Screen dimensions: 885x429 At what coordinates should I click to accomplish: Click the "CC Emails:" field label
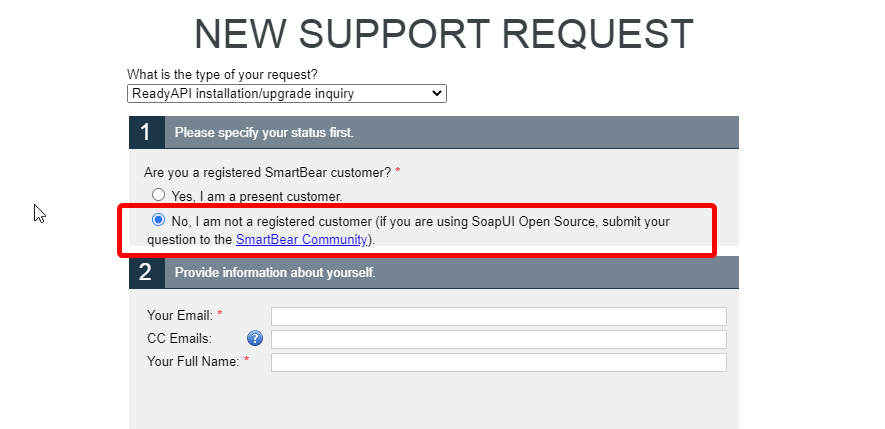coord(179,339)
